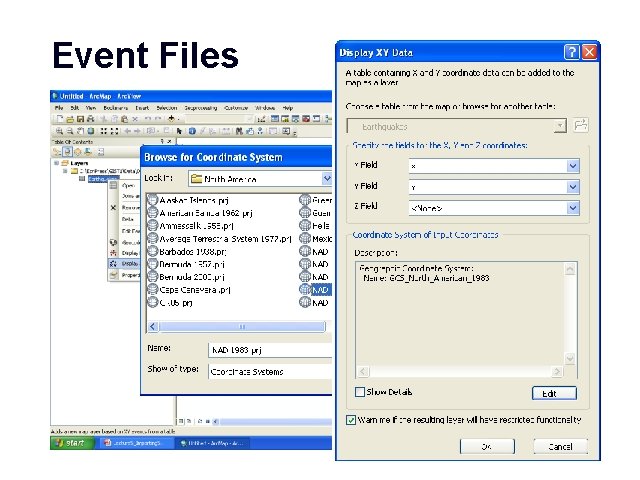Click OK in Display XY Data dialog
The height and width of the screenshot is (480, 640).
[487, 447]
